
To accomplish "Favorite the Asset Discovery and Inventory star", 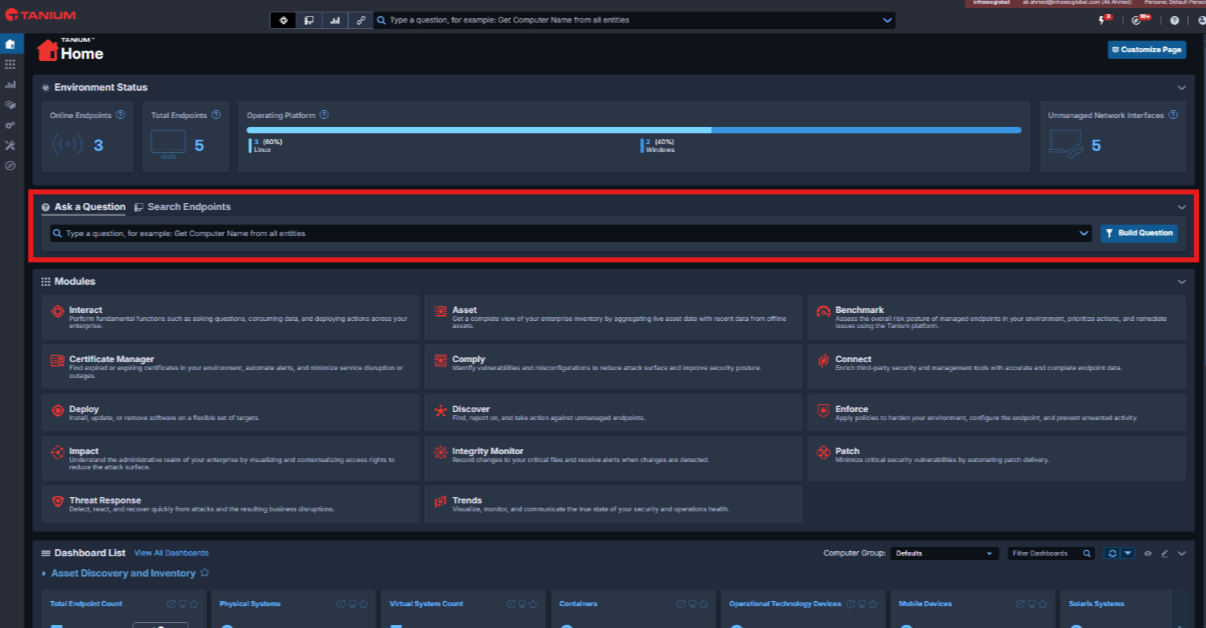I will point(205,573).
